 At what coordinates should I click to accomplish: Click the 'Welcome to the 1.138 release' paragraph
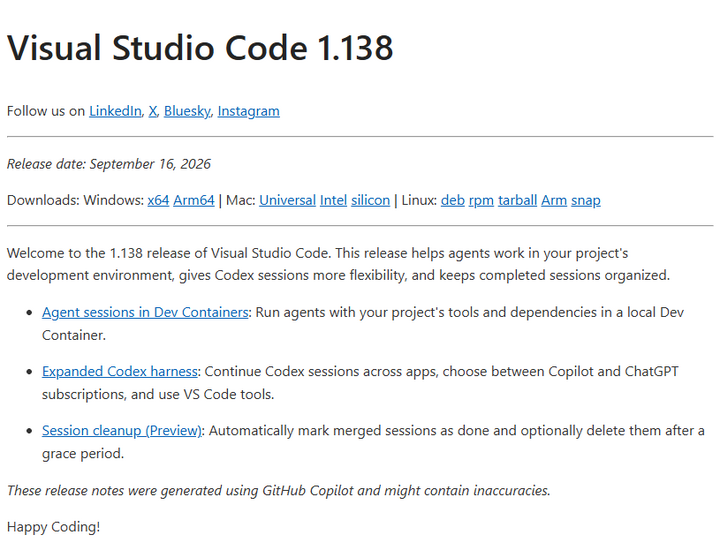pos(338,264)
